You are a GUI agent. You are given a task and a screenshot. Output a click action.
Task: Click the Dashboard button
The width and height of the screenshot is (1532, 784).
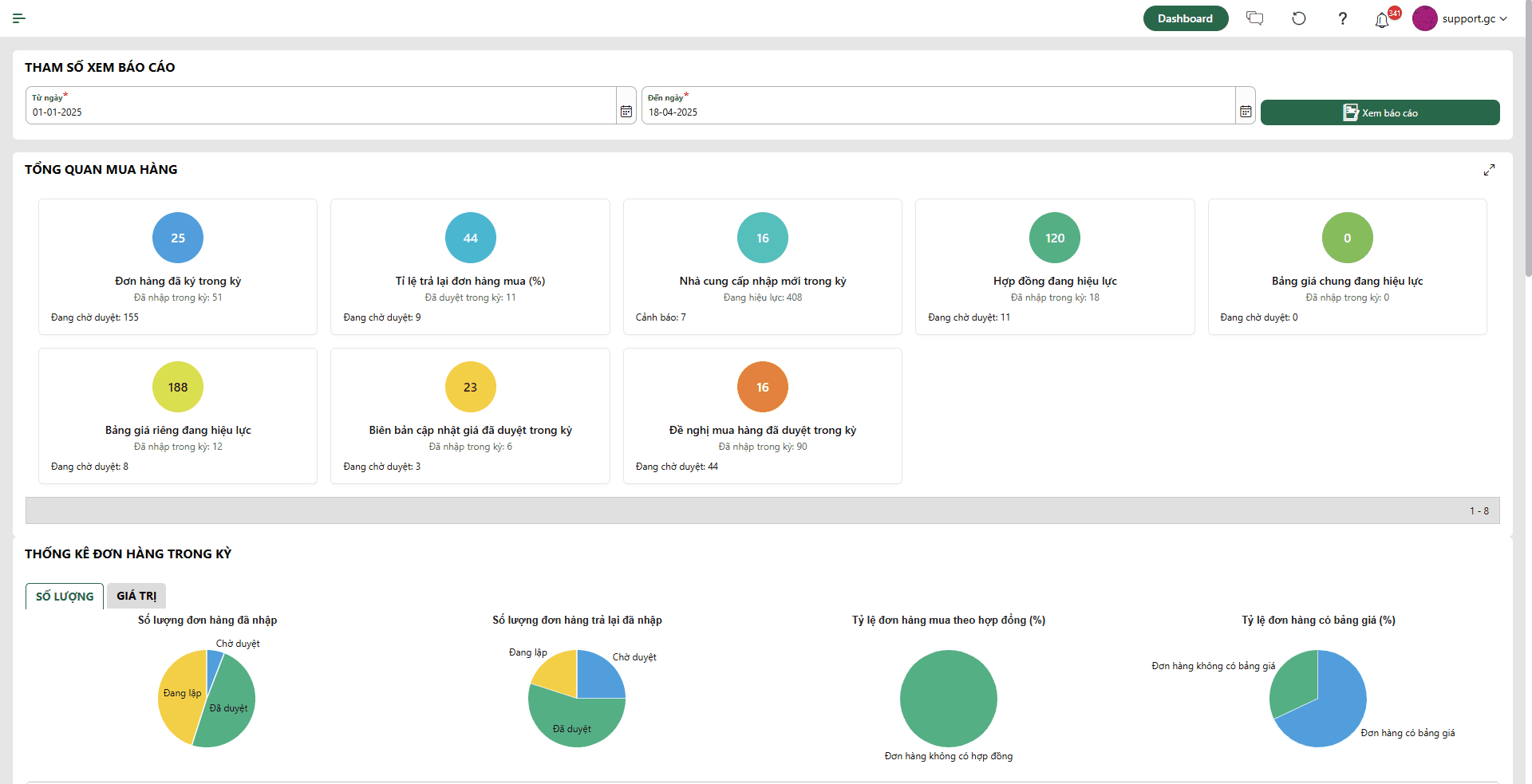pos(1185,18)
